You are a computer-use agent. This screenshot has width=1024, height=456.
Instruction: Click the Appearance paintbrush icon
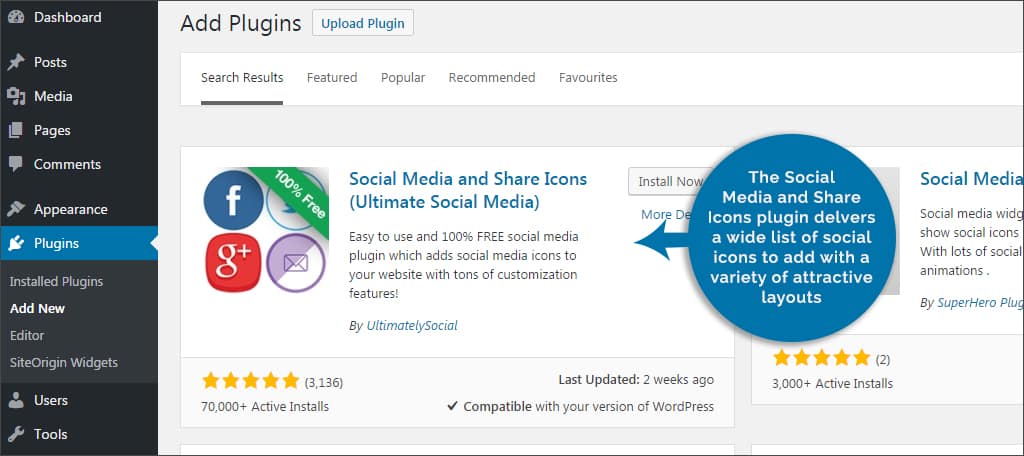pos(16,209)
